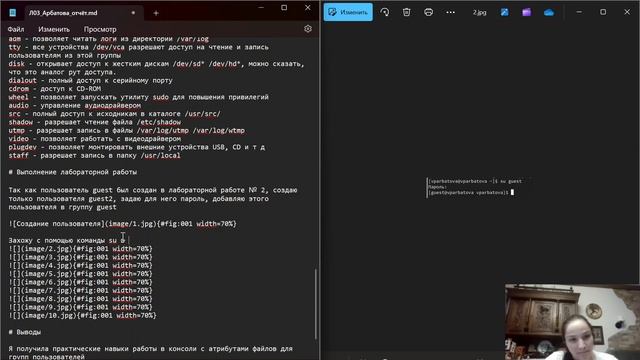Click the Изменить button in Photos
This screenshot has width=640, height=360.
point(348,12)
